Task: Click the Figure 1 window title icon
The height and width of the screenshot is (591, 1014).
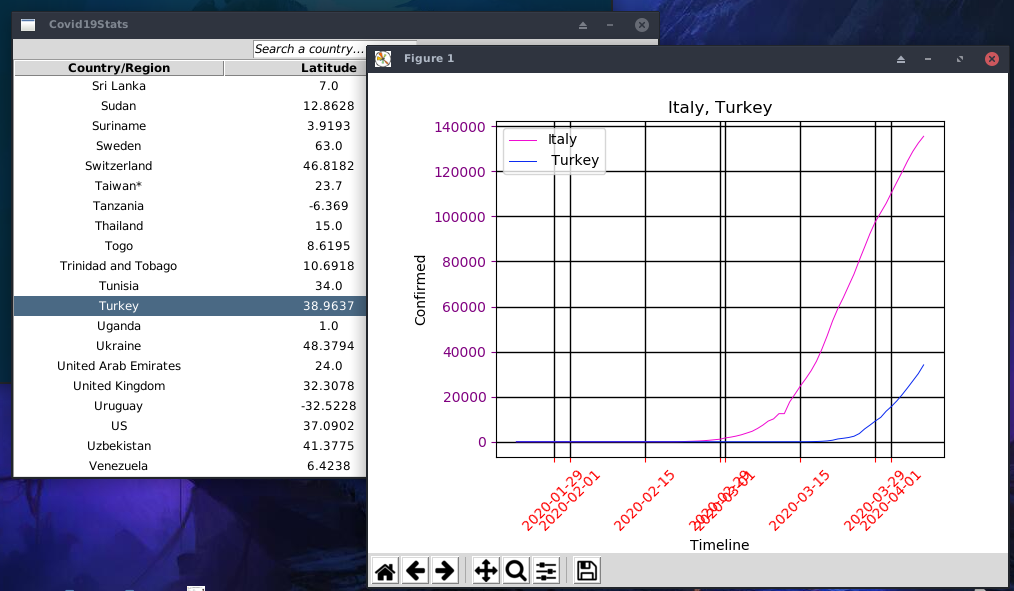Action: coord(383,59)
